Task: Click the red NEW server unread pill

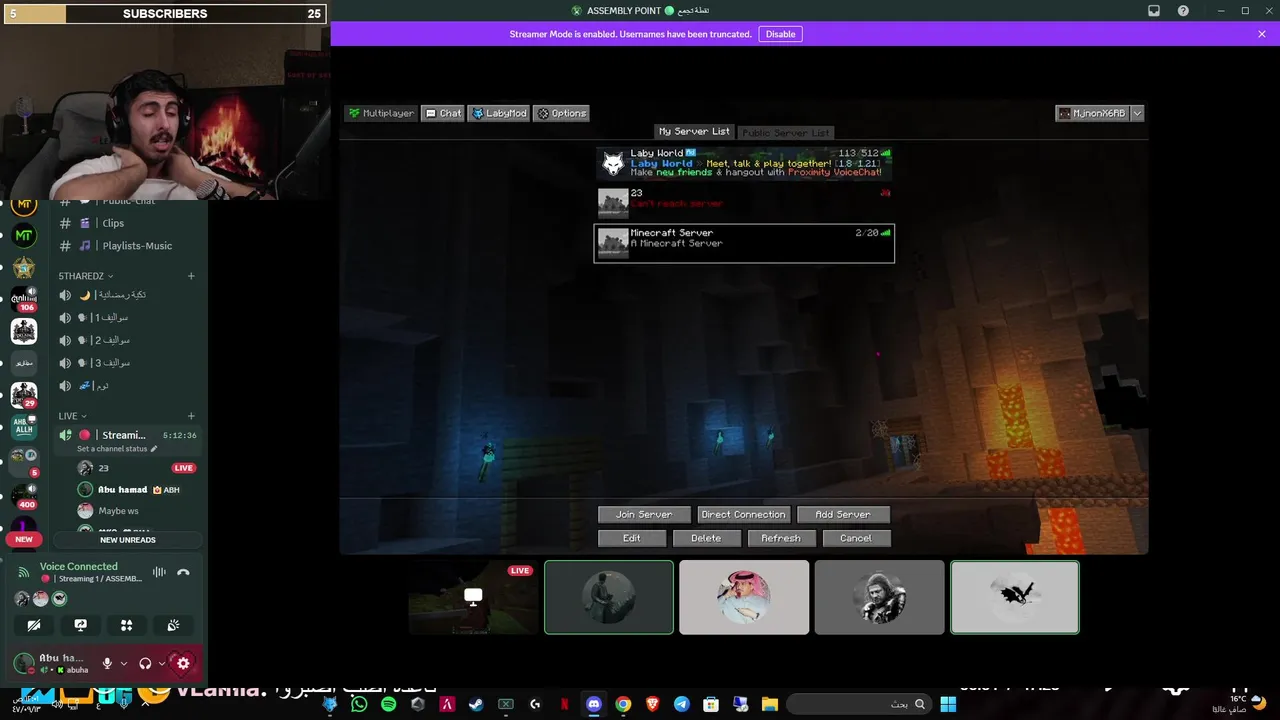Action: pyautogui.click(x=24, y=539)
